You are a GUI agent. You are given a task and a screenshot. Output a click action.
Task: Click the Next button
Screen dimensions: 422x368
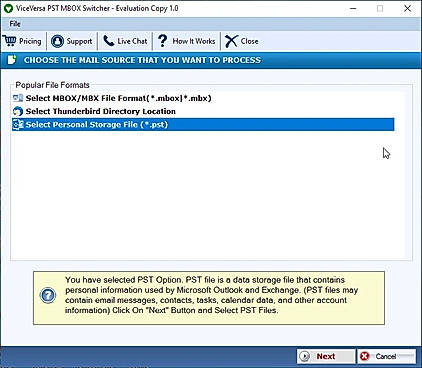326,356
